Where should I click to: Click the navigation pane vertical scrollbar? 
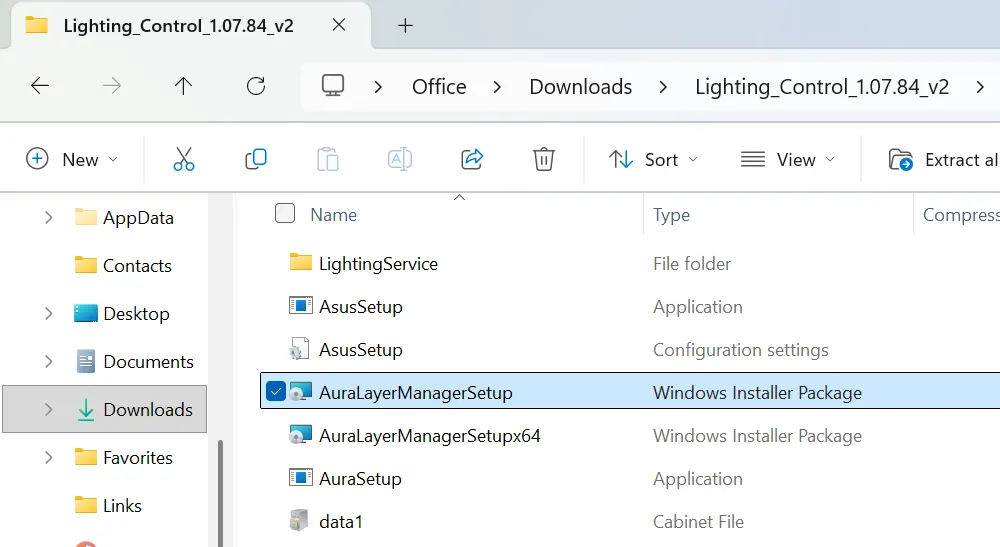point(221,493)
